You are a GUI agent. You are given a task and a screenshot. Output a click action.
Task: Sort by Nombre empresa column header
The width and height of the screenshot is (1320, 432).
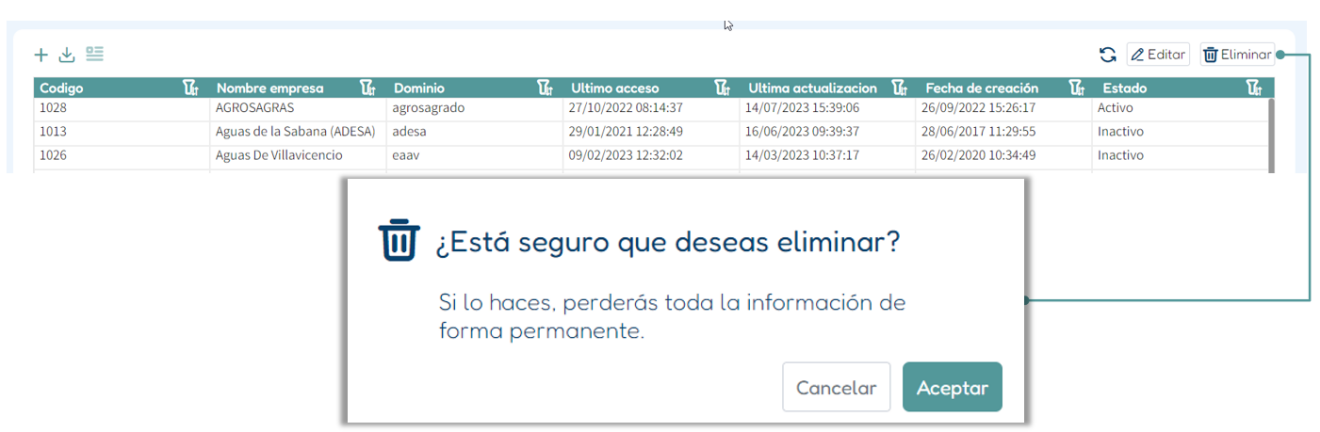coord(270,88)
